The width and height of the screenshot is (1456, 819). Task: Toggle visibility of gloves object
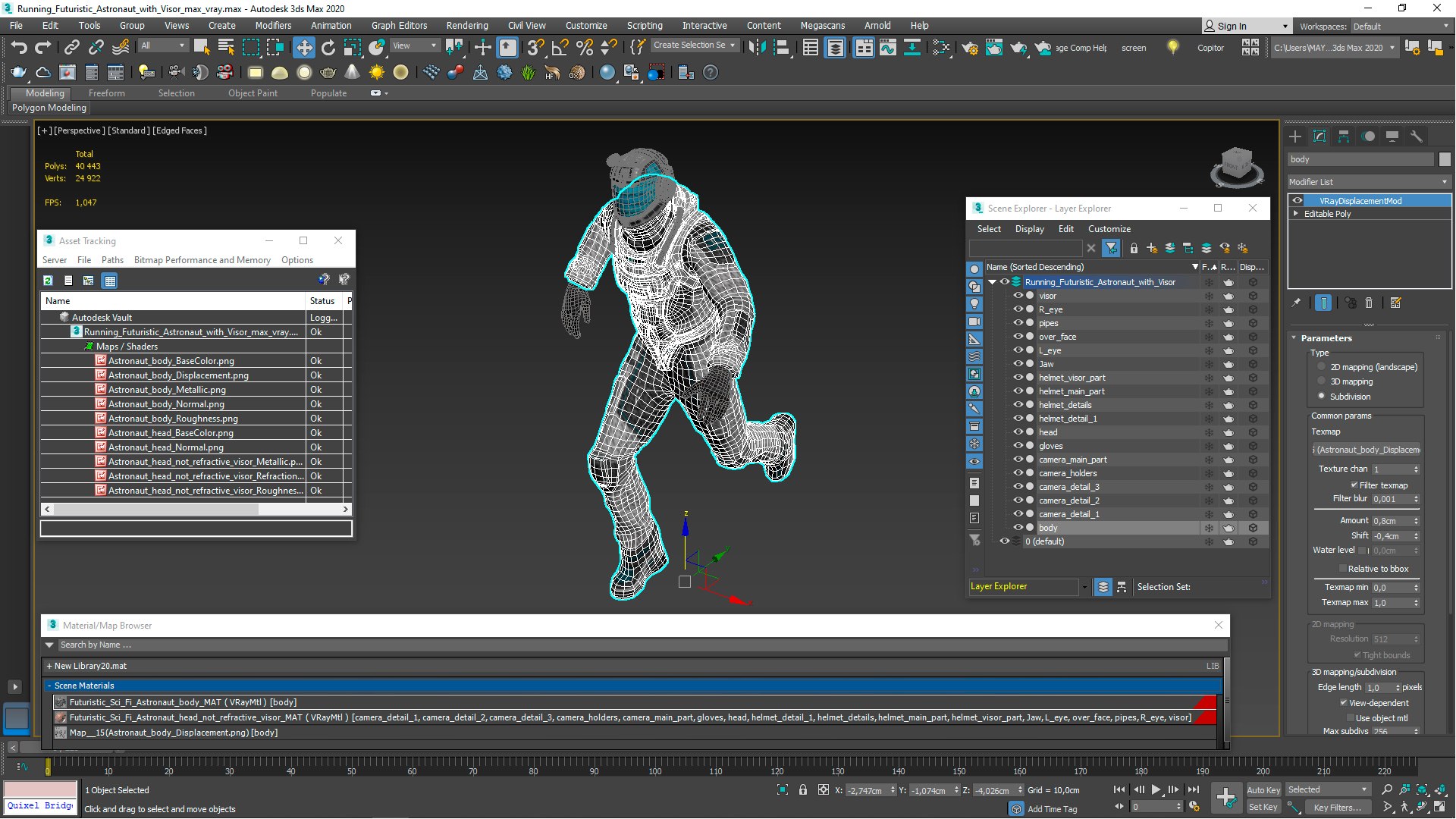pyautogui.click(x=1018, y=446)
